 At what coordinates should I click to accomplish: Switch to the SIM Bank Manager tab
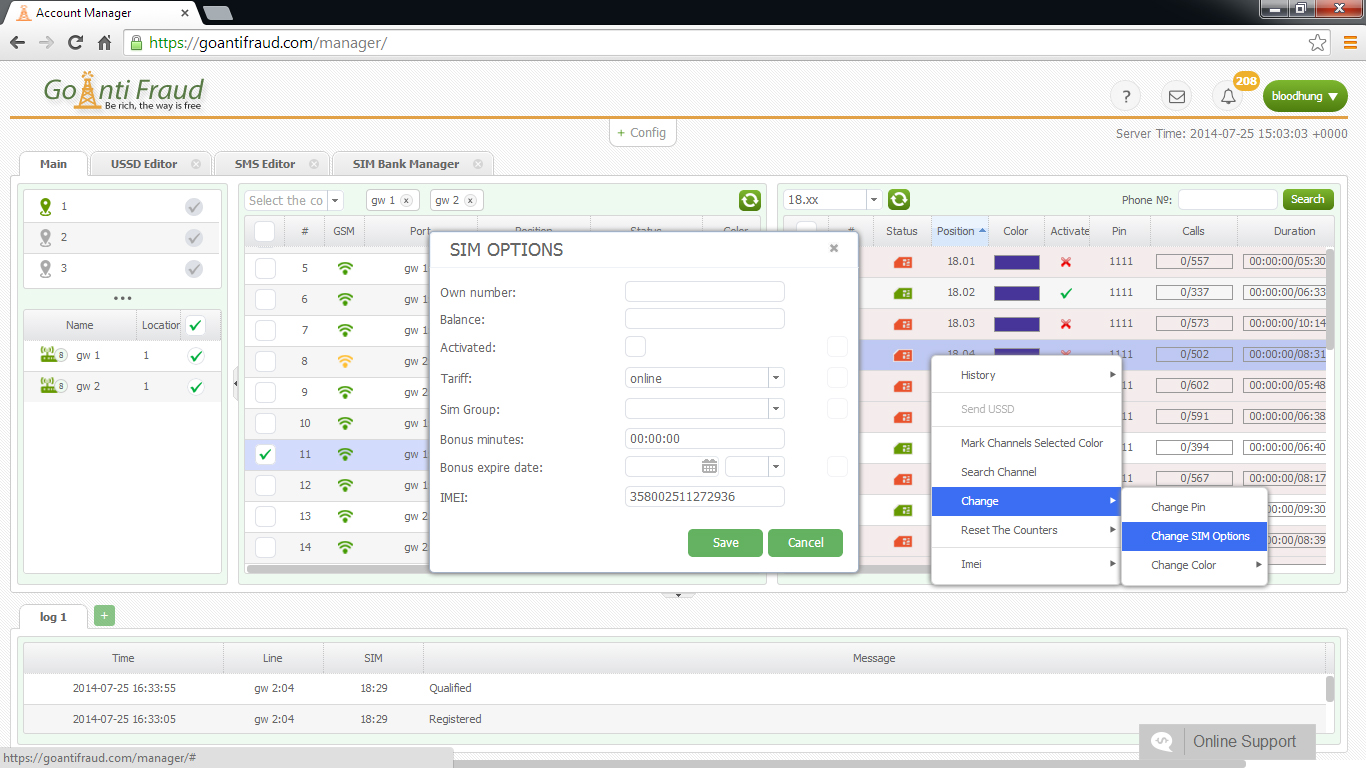405,164
